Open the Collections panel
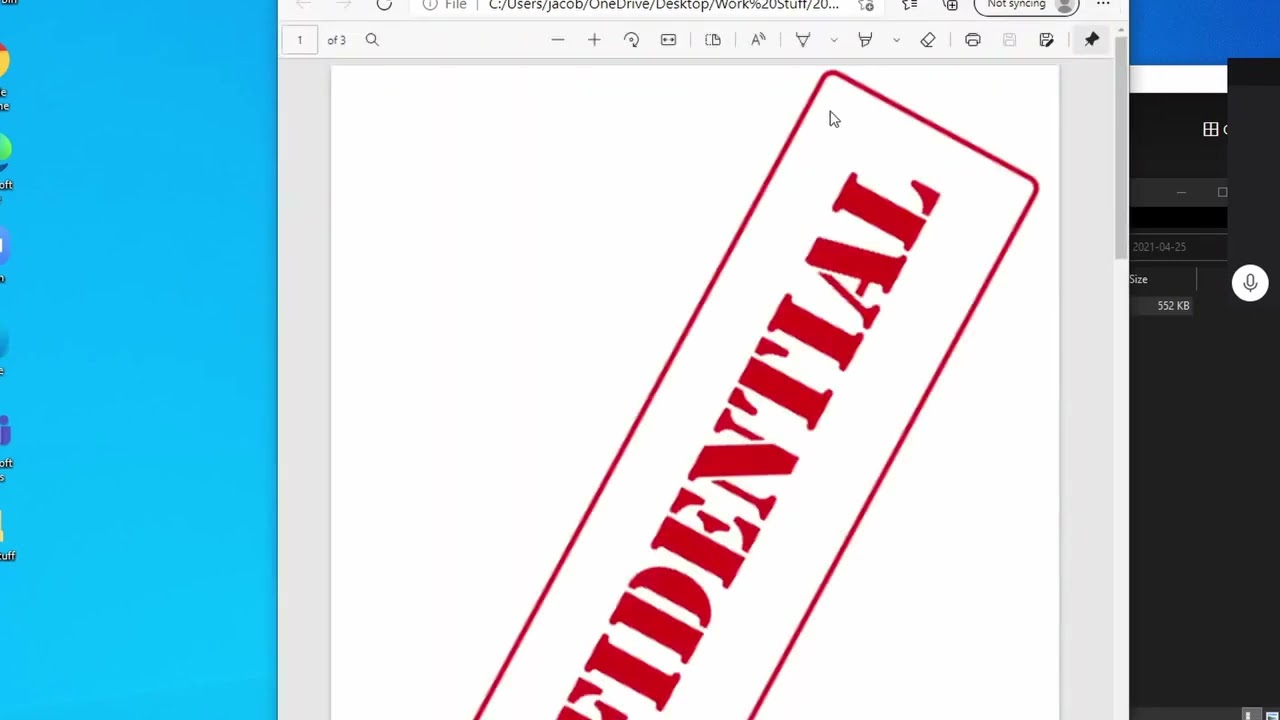 tap(951, 5)
